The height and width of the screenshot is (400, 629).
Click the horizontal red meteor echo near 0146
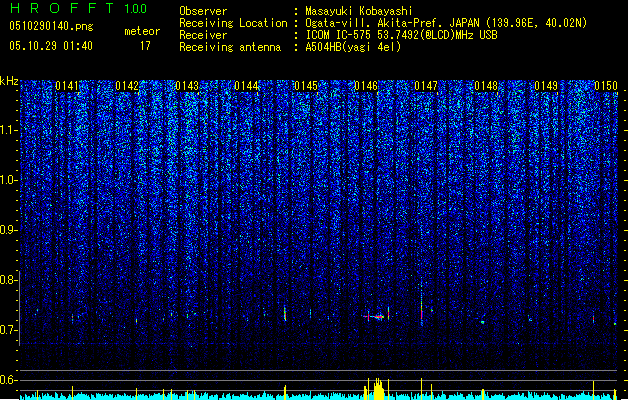[x=373, y=317]
